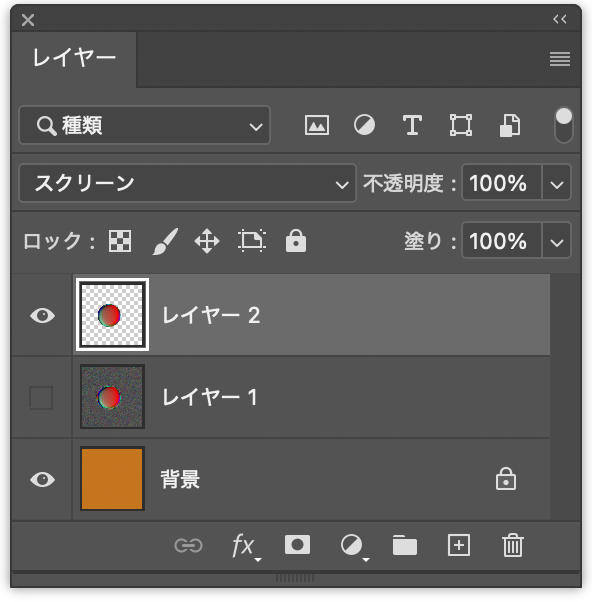Image resolution: width=592 pixels, height=602 pixels.
Task: Open the Layers panel hamburger menu
Action: [560, 59]
